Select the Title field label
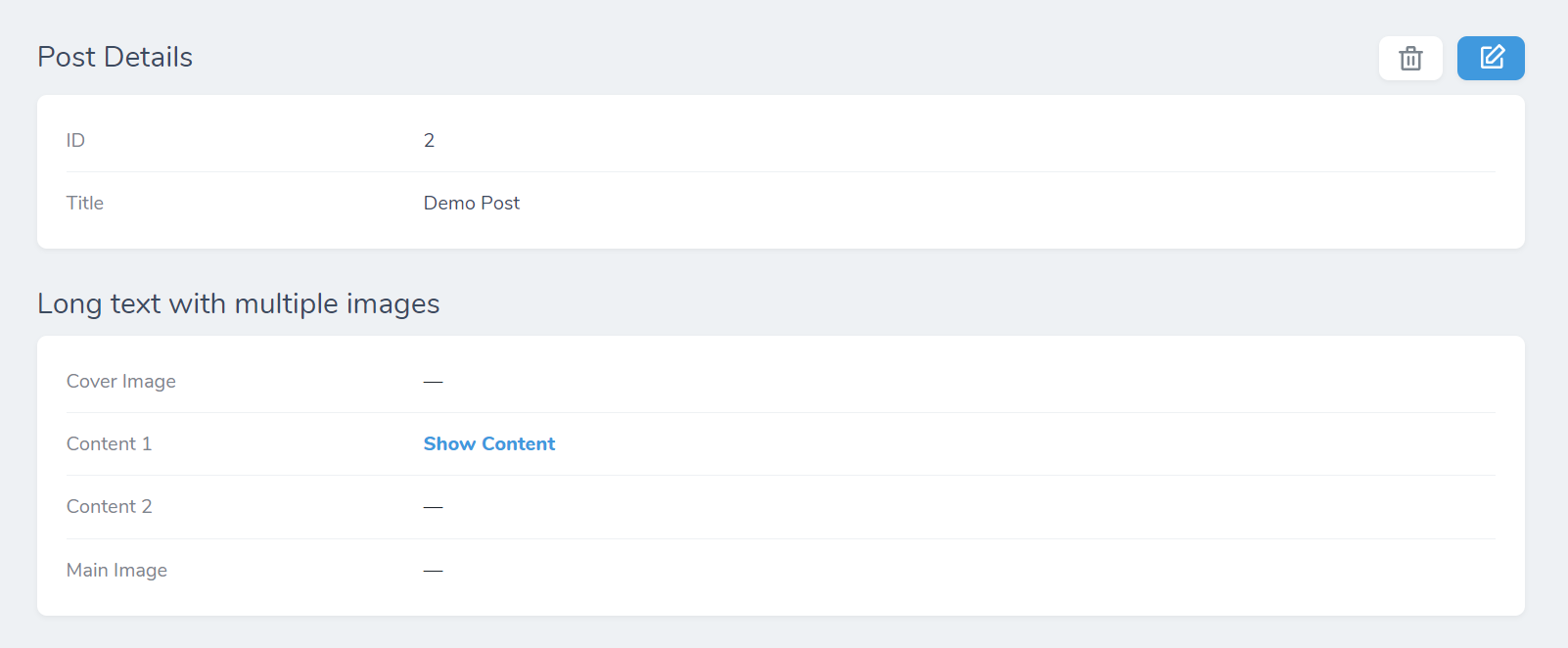The height and width of the screenshot is (648, 1568). click(x=85, y=203)
